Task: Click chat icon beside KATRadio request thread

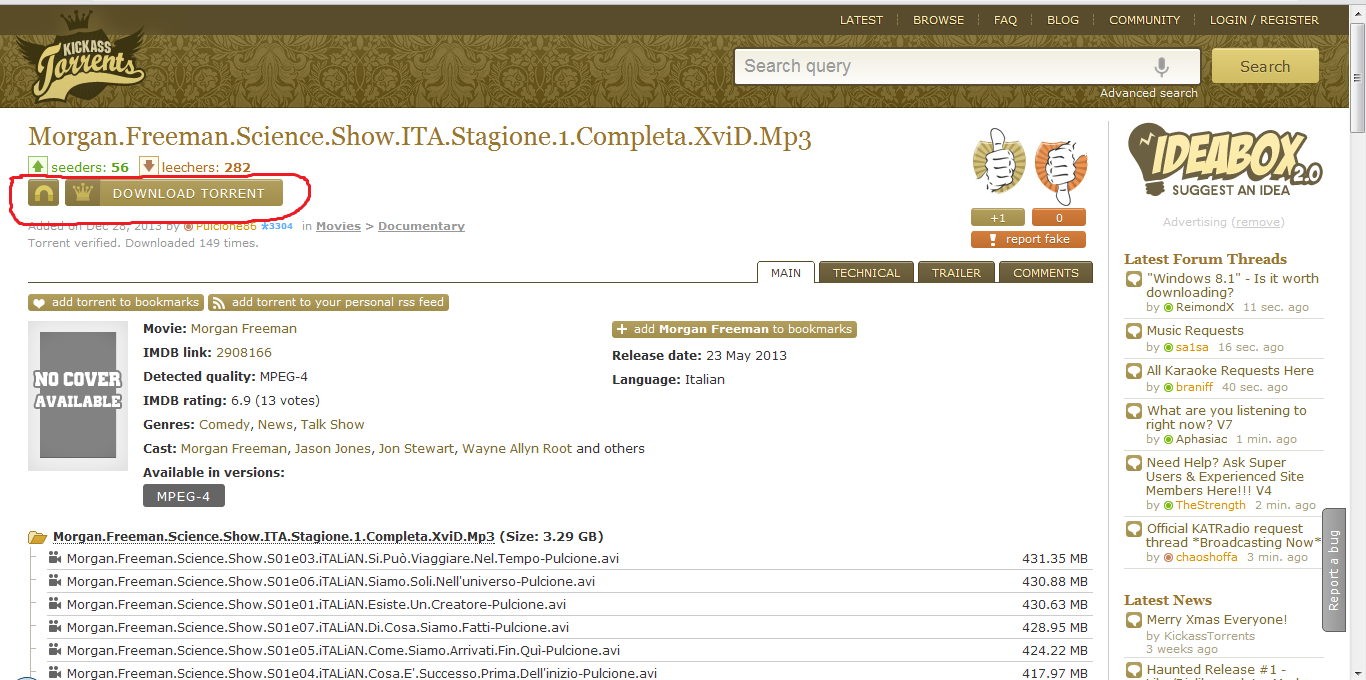Action: tap(1133, 530)
